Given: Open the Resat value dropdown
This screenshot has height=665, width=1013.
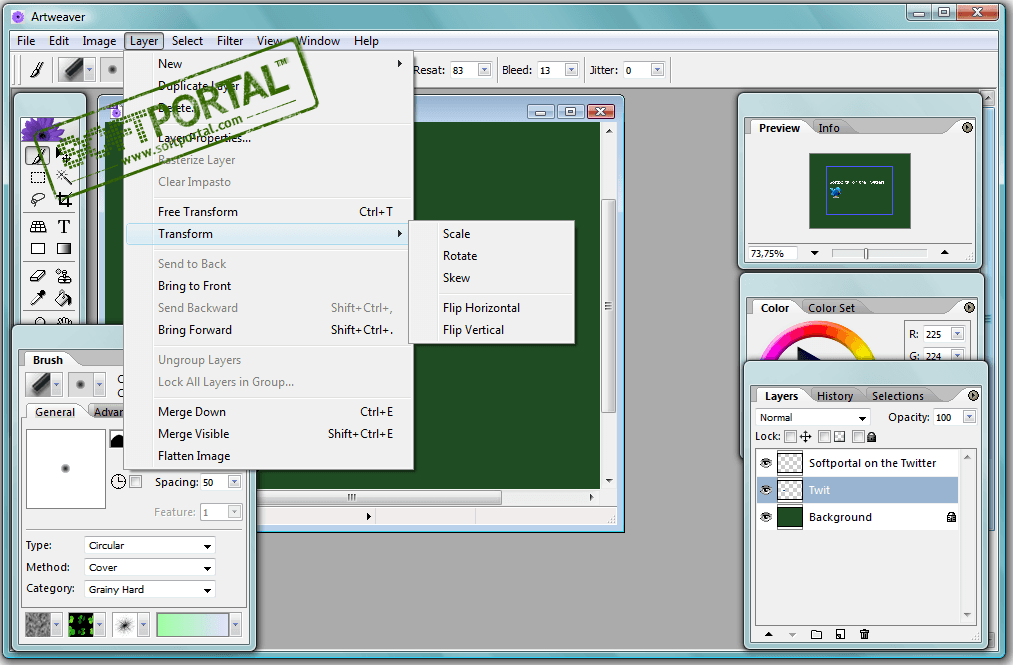Looking at the screenshot, I should tap(484, 70).
